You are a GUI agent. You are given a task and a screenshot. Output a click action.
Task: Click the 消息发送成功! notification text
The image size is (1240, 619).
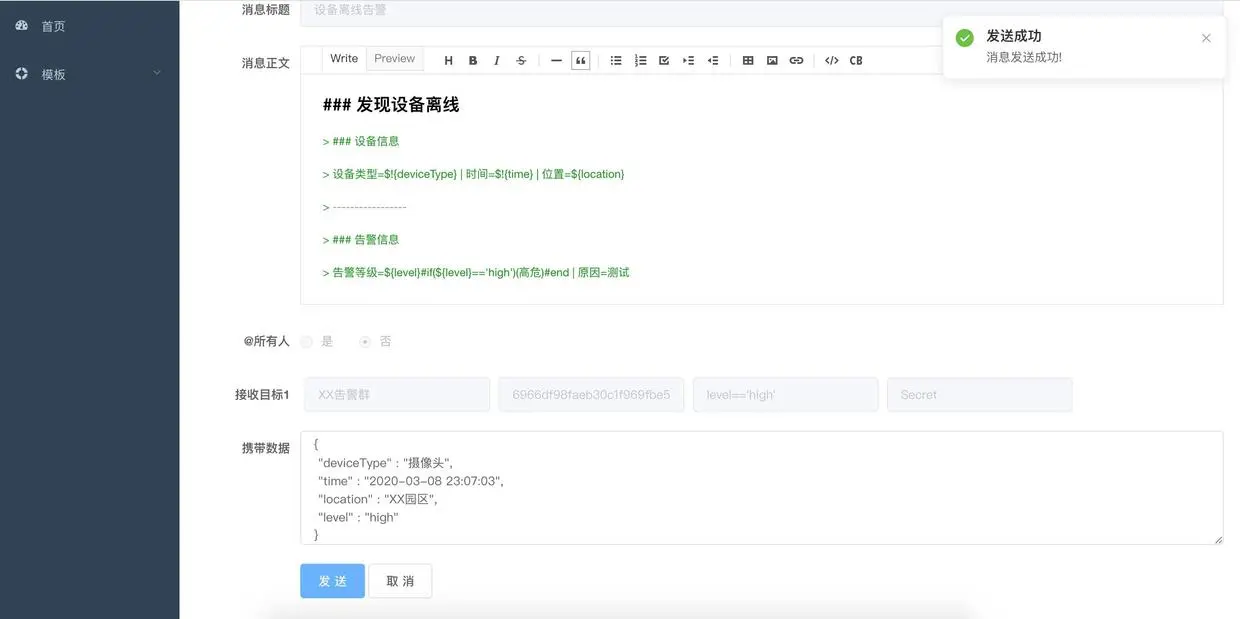(1024, 58)
